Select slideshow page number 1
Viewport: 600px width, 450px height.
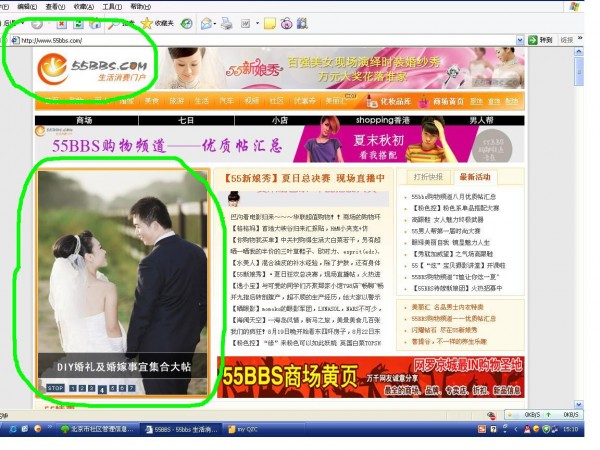click(73, 388)
